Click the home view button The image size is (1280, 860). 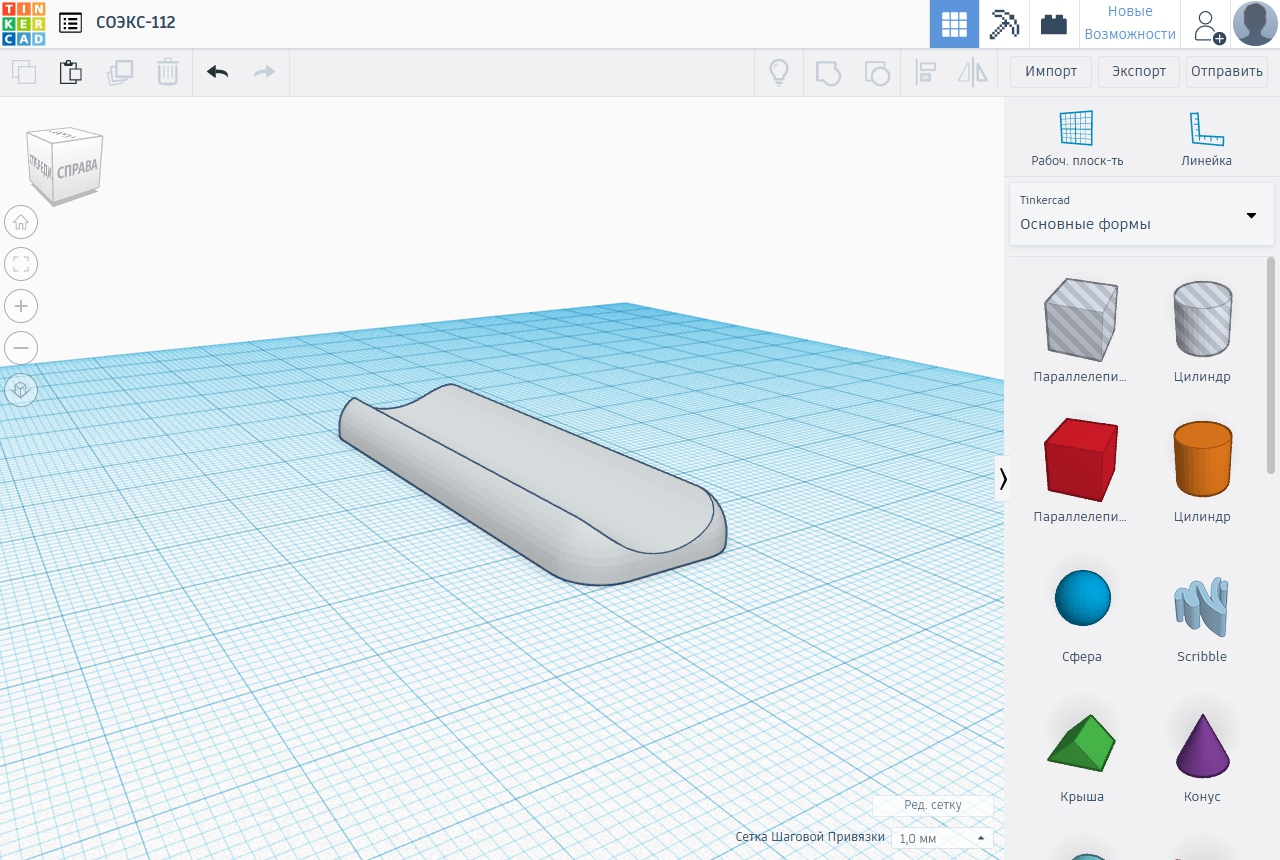tap(21, 222)
